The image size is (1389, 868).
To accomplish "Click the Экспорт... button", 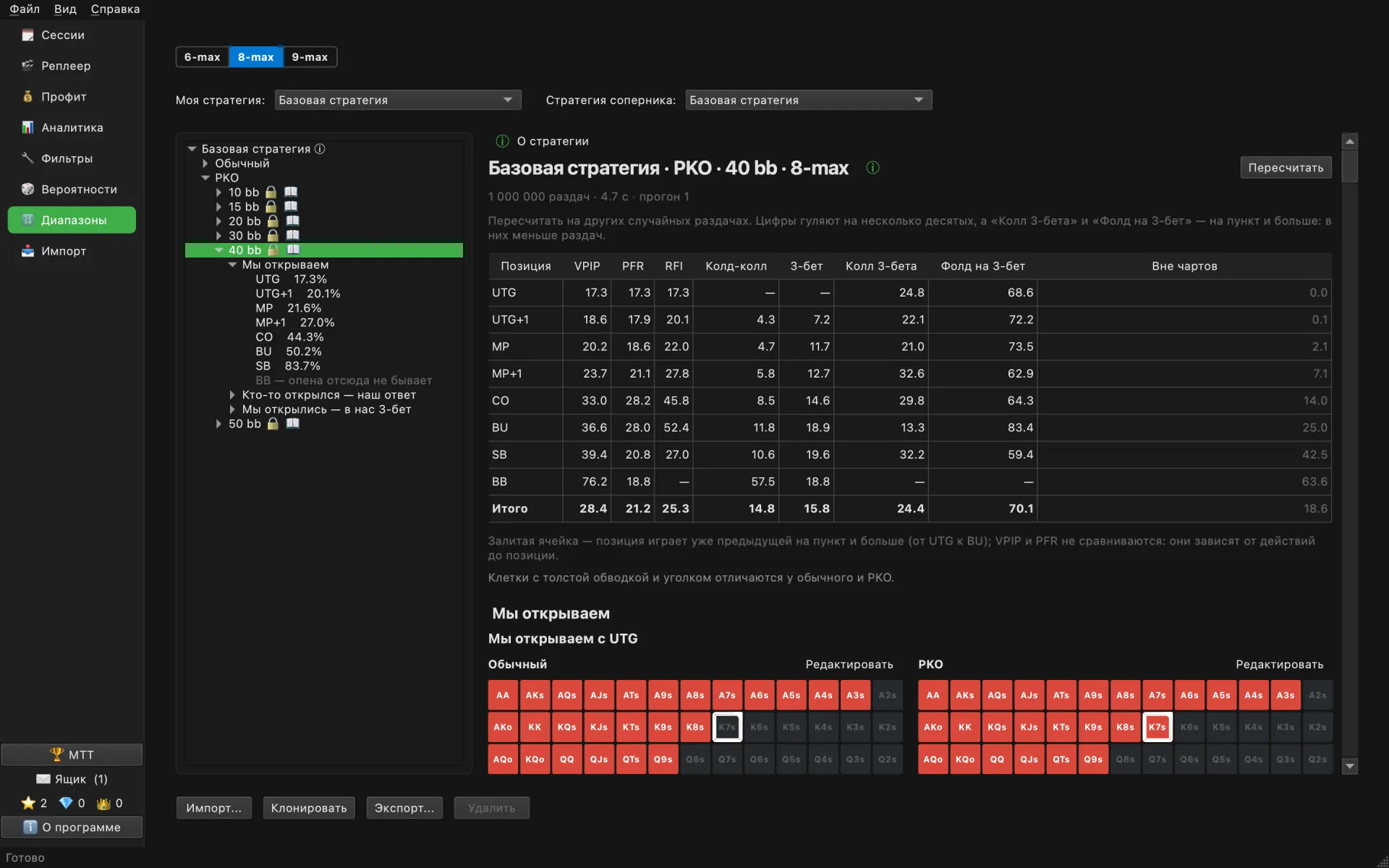I will click(x=404, y=808).
